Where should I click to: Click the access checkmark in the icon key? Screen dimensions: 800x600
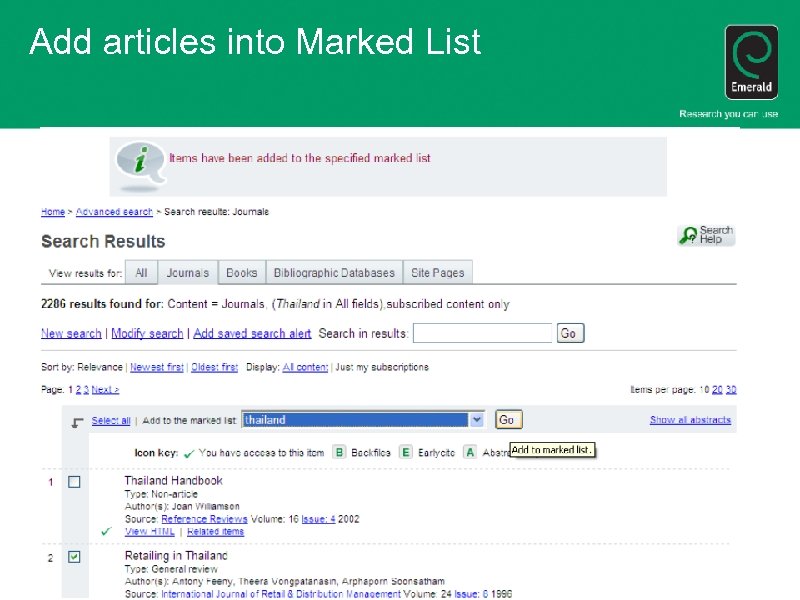point(189,451)
